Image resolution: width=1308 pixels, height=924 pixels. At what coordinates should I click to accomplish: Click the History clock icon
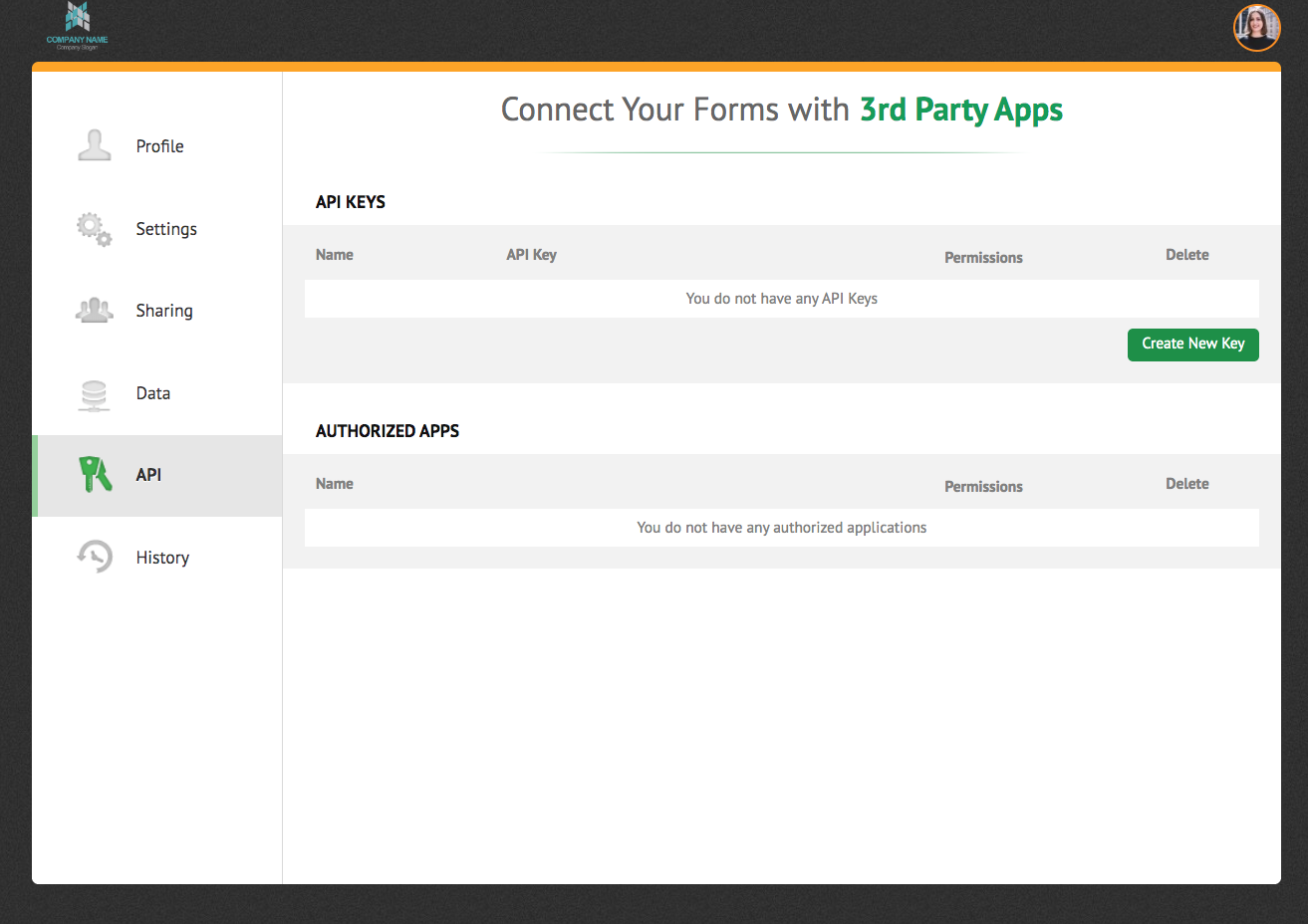(x=95, y=557)
